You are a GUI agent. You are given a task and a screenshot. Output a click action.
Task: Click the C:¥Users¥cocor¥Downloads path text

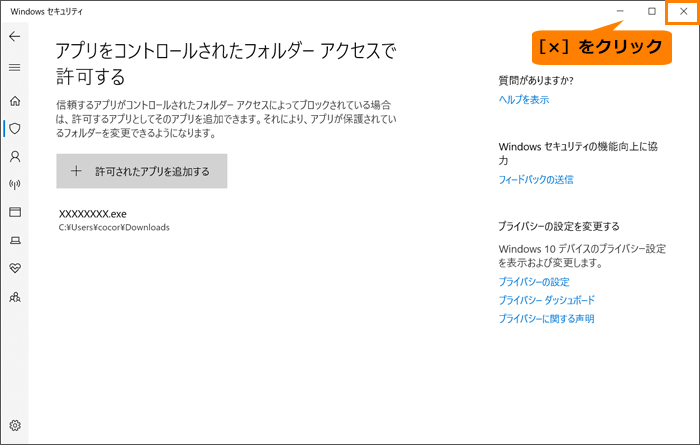pyautogui.click(x=114, y=227)
